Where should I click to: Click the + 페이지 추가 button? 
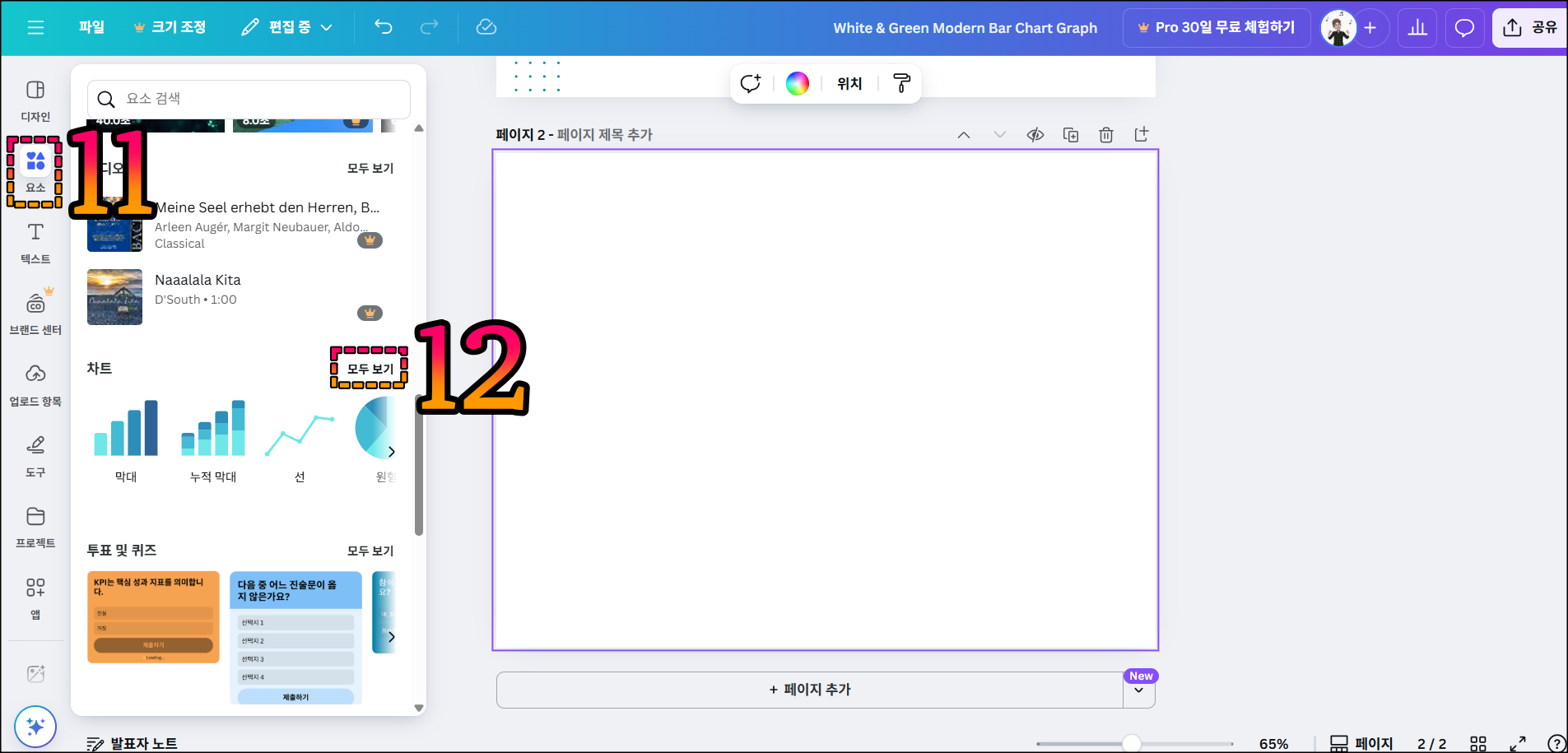tap(810, 690)
